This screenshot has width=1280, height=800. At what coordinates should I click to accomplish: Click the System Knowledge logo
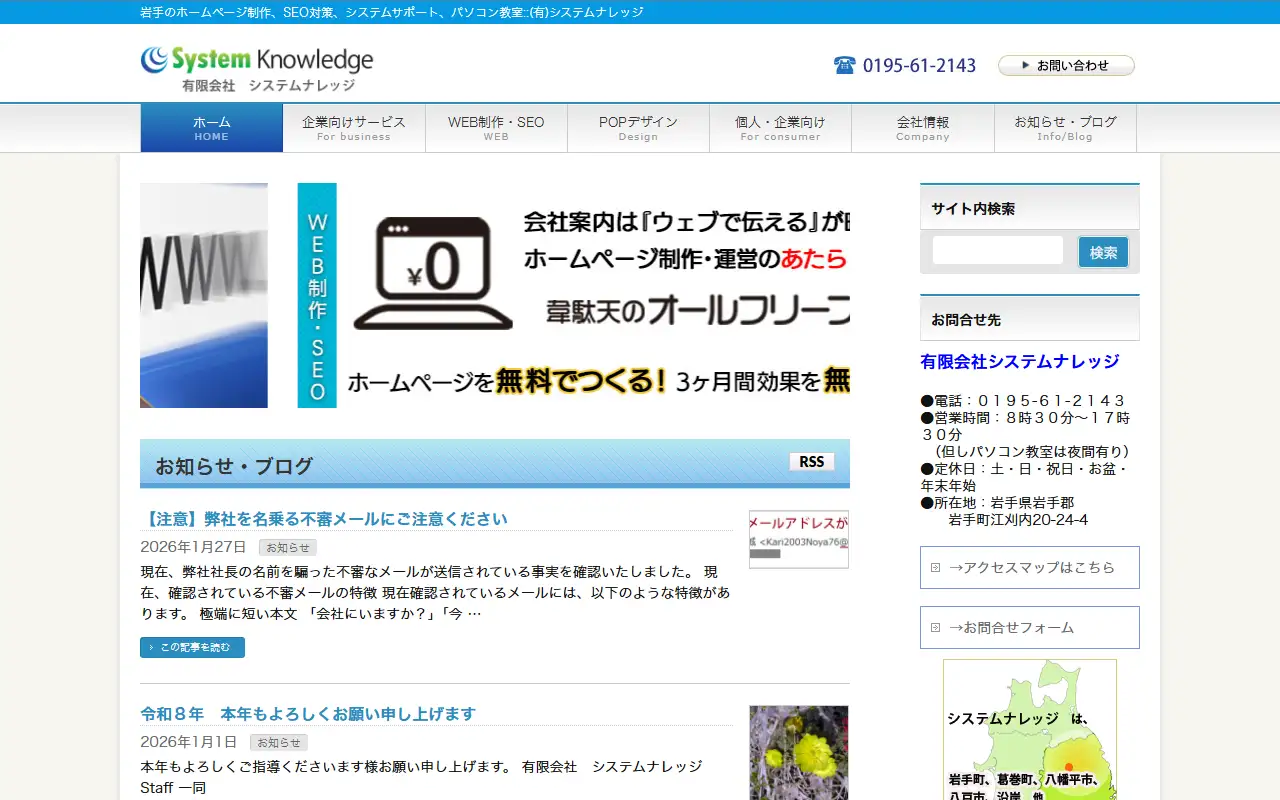257,69
